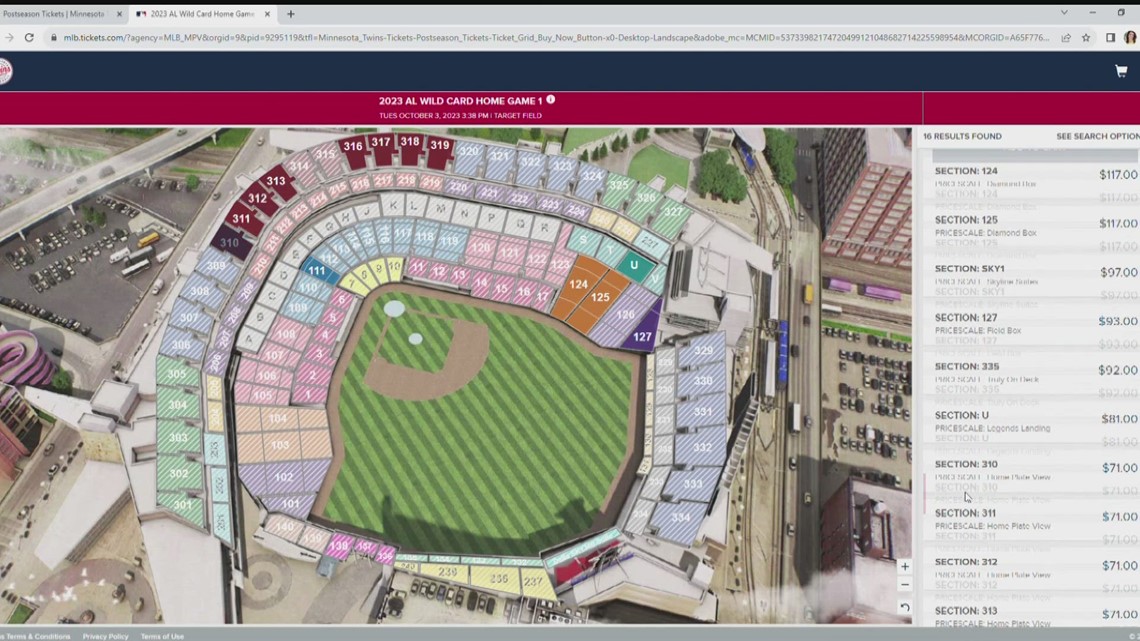
Task: Open the Terms of Use link
Action: pyautogui.click(x=162, y=636)
